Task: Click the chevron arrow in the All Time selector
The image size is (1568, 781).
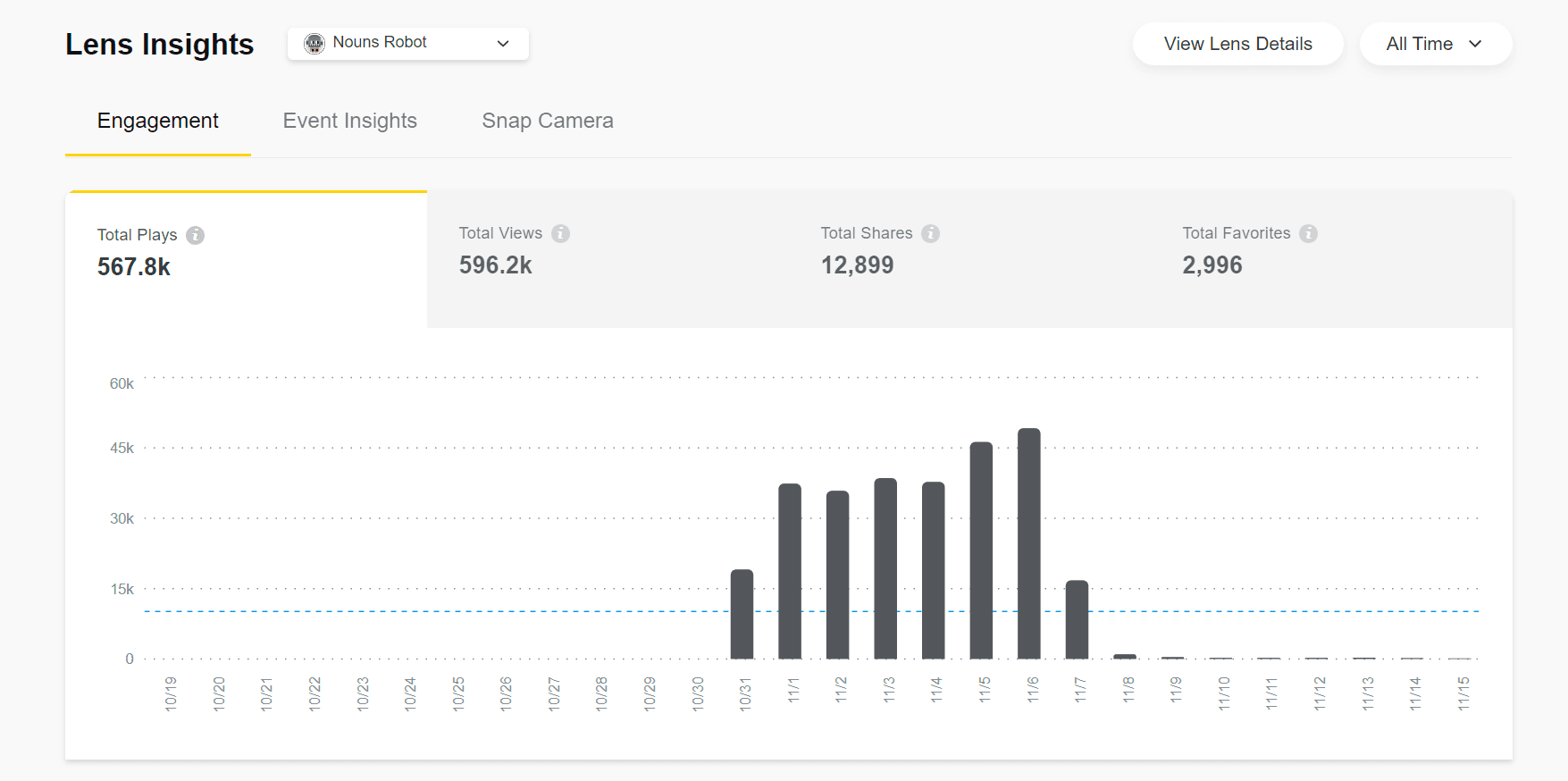Action: point(1475,44)
